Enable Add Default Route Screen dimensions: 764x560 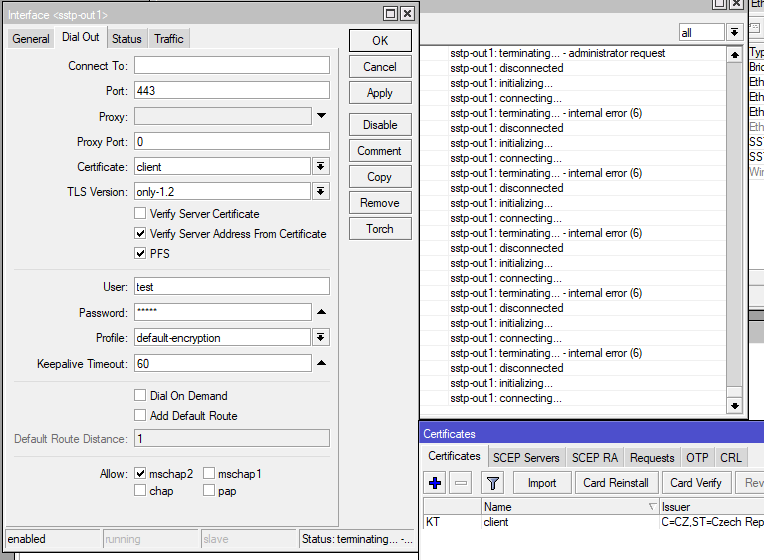[140, 415]
